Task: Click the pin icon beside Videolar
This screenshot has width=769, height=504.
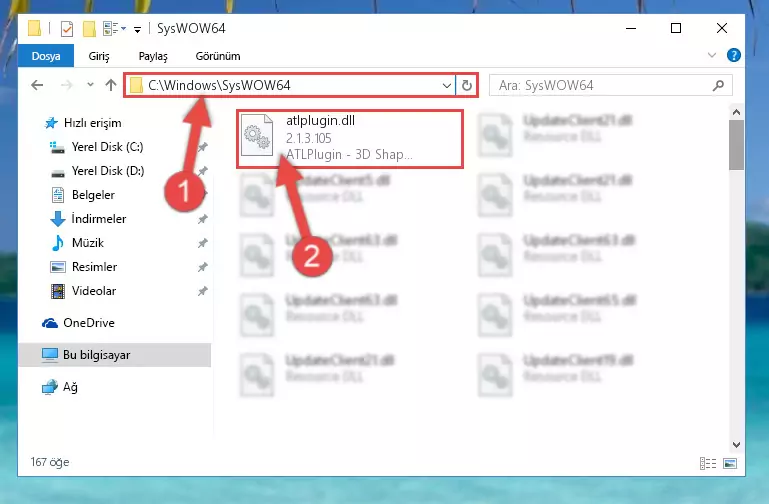Action: (x=203, y=291)
